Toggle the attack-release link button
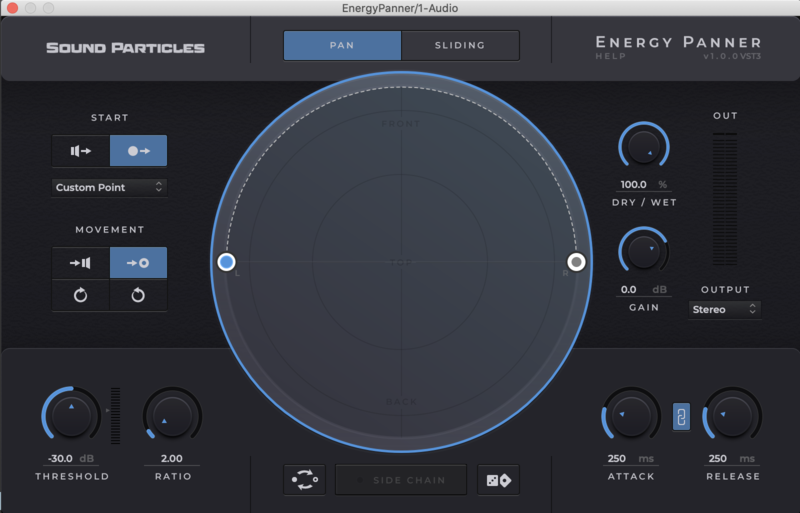Viewport: 800px width, 513px height. click(x=681, y=416)
